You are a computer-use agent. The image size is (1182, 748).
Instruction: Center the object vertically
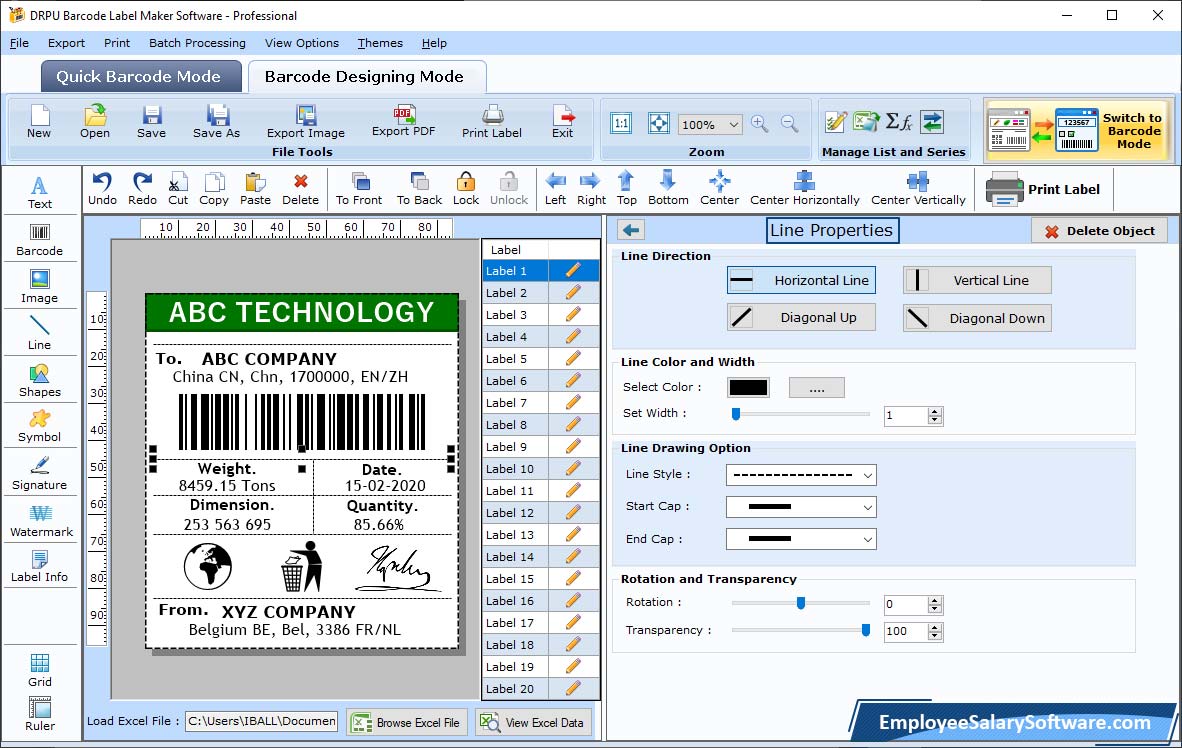(918, 189)
